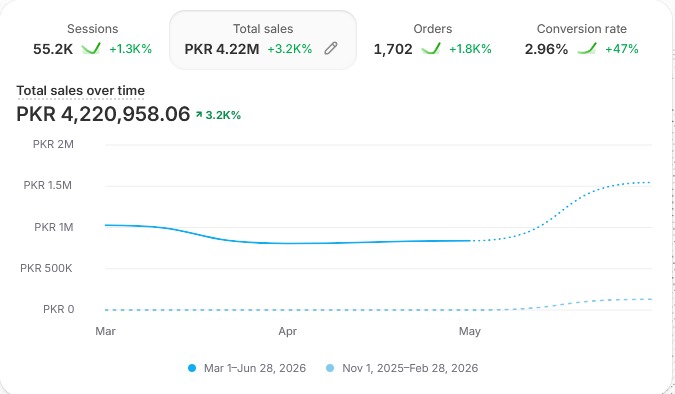Image resolution: width=675 pixels, height=394 pixels.
Task: Click the Total sales over time heading
Action: [81, 90]
